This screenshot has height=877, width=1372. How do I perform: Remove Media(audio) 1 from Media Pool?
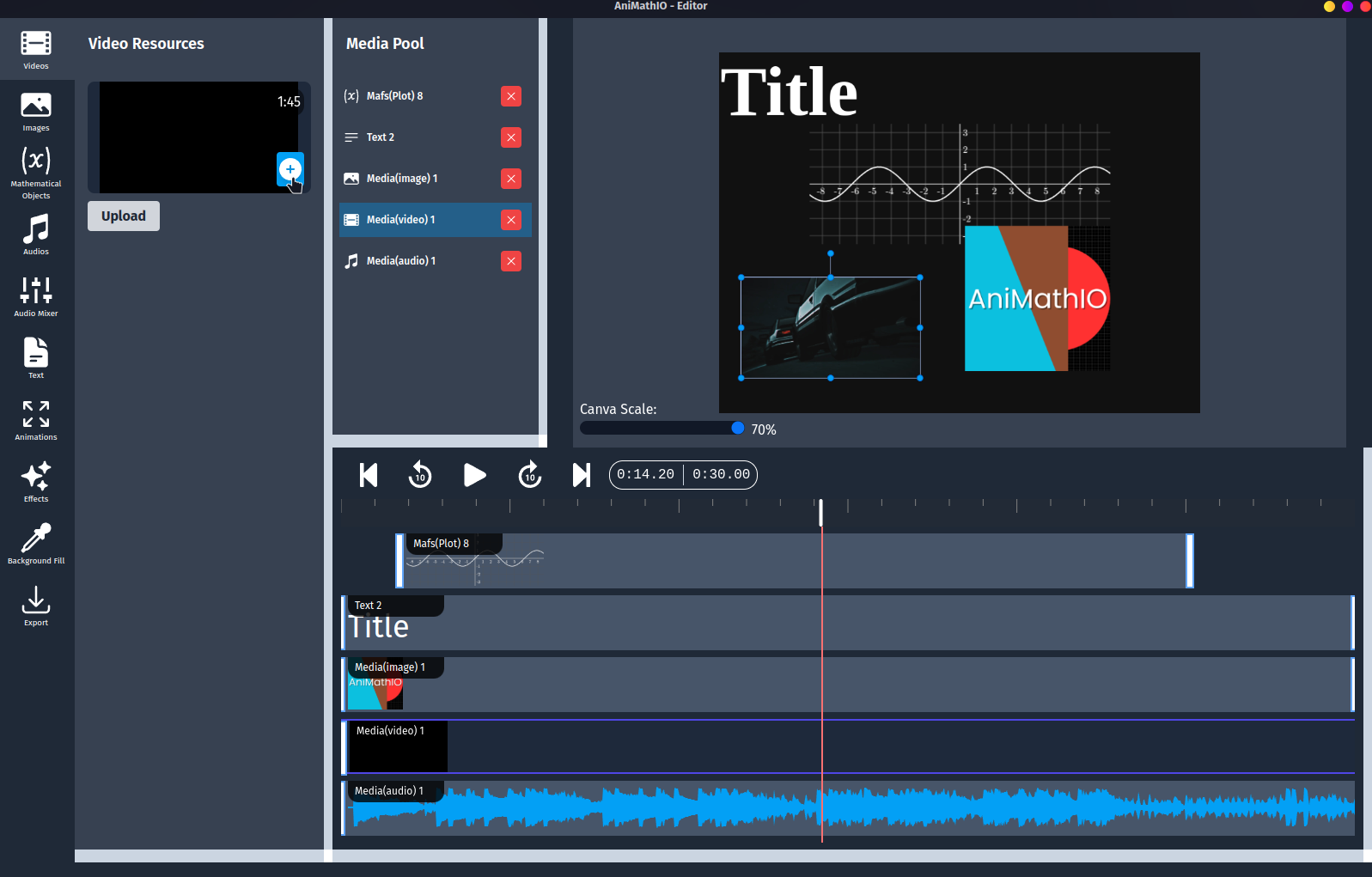click(x=511, y=261)
